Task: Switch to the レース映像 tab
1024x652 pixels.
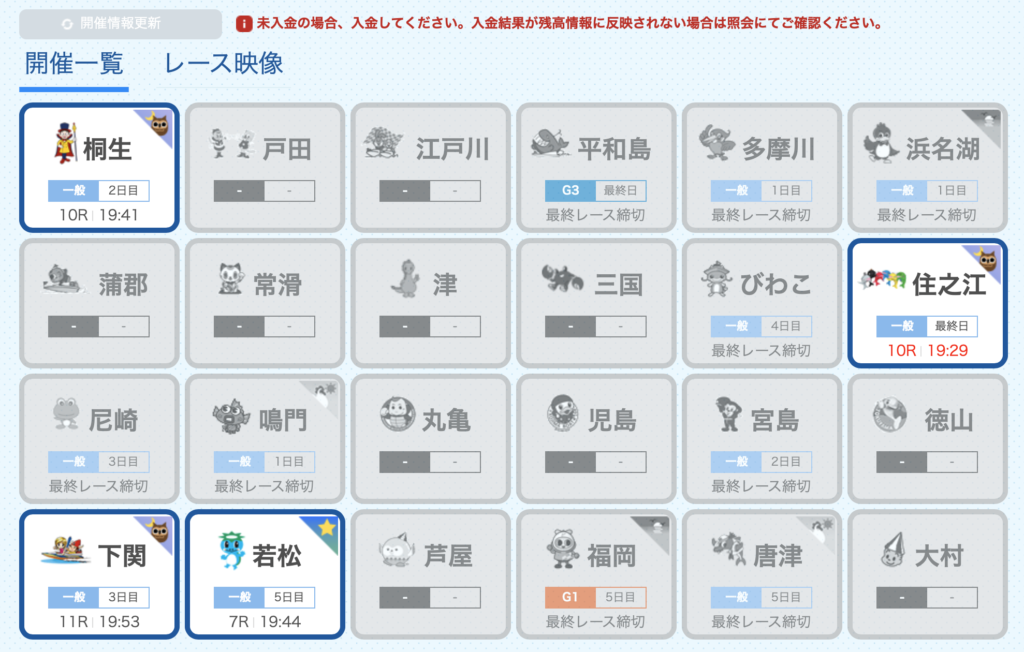Action: 224,64
